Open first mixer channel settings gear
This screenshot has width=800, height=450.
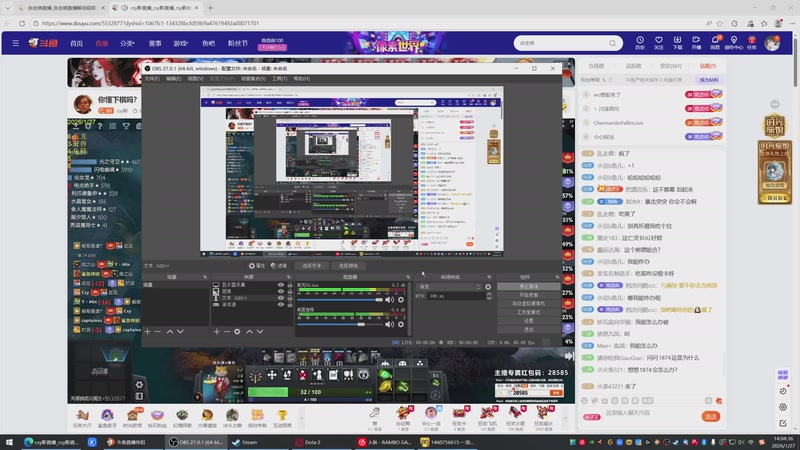pyautogui.click(x=401, y=299)
